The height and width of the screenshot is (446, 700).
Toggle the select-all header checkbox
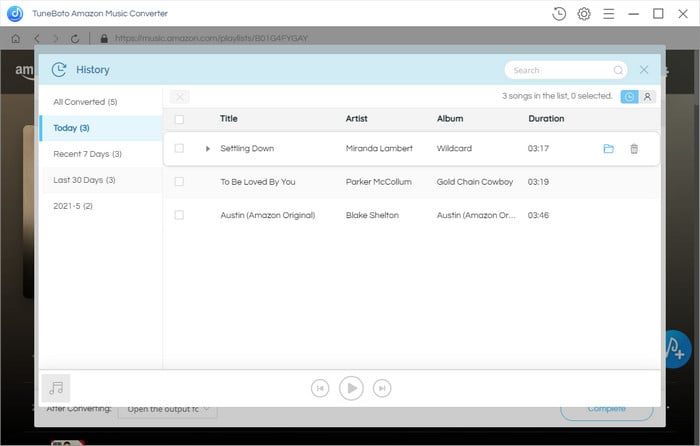(x=179, y=119)
